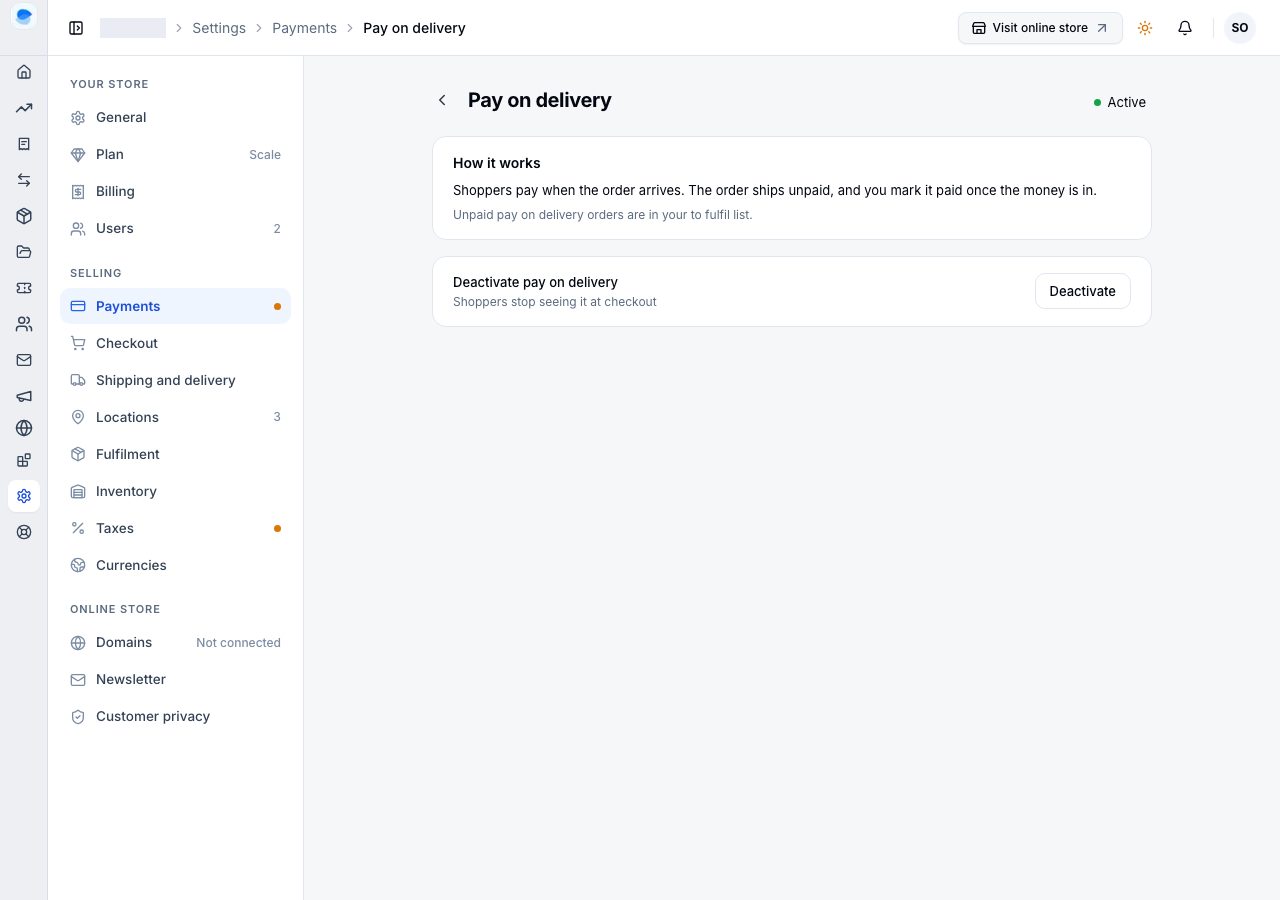Open Locations settings
The image size is (1280, 900).
[176, 417]
